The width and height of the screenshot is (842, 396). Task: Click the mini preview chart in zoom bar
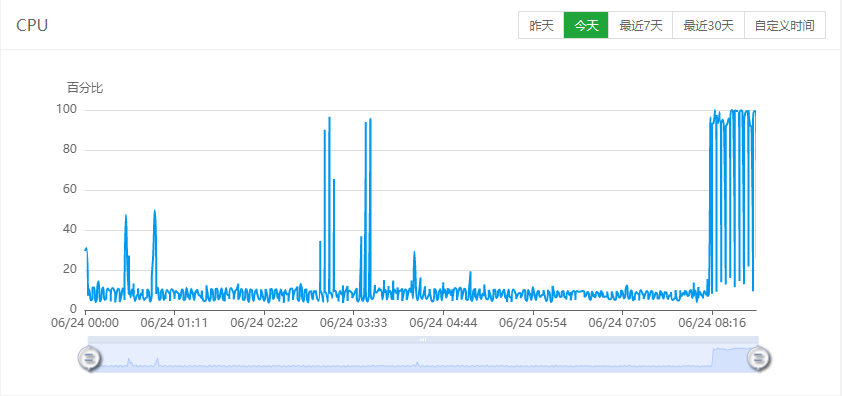[x=423, y=358]
